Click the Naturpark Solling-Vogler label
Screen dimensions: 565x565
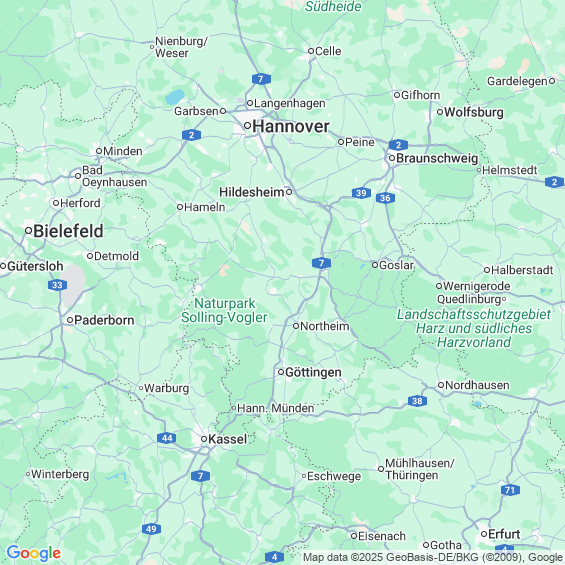(224, 311)
